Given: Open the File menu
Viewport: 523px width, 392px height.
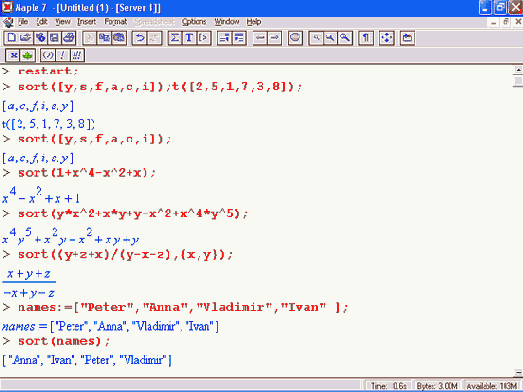Looking at the screenshot, I should 23,22.
